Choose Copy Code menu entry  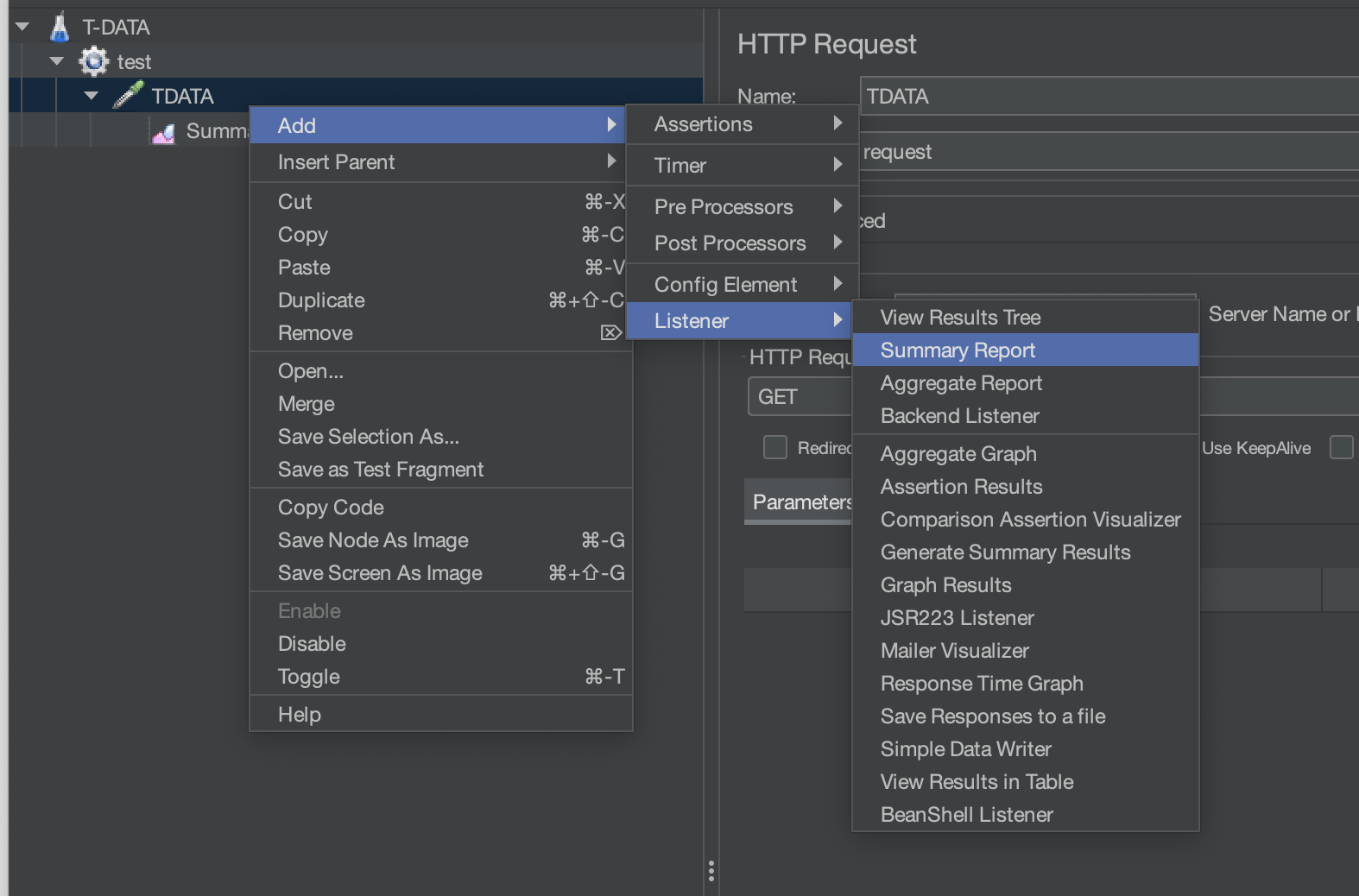(x=441, y=508)
